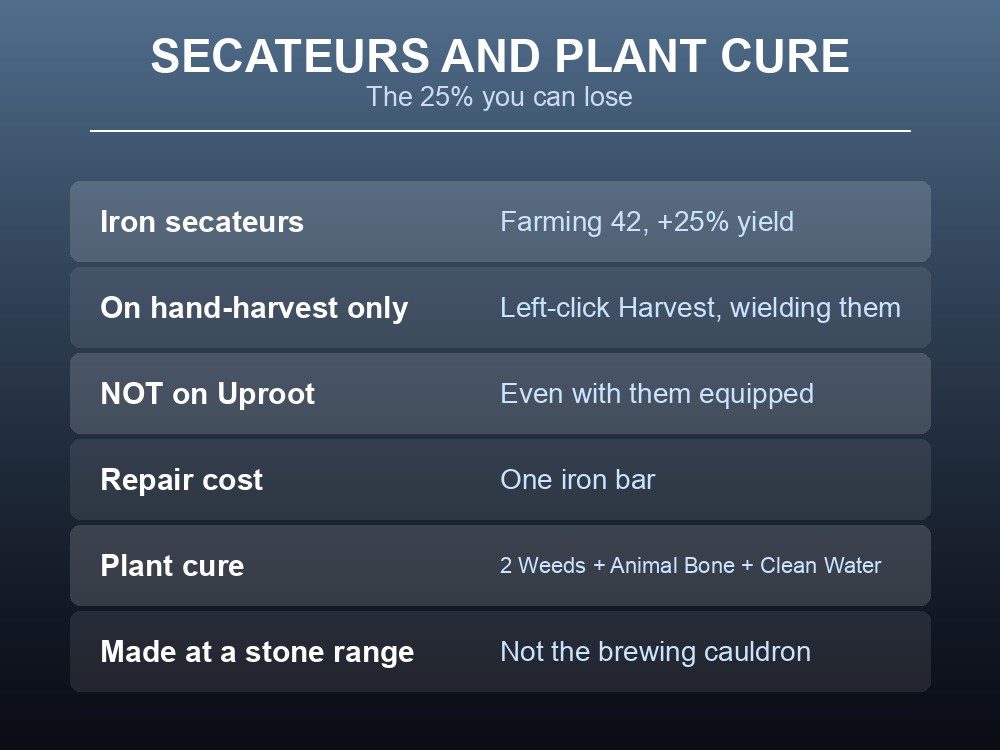The height and width of the screenshot is (750, 1000).
Task: Click the 'SECATEURS AND PLANT CURE' title
Action: [x=500, y=56]
